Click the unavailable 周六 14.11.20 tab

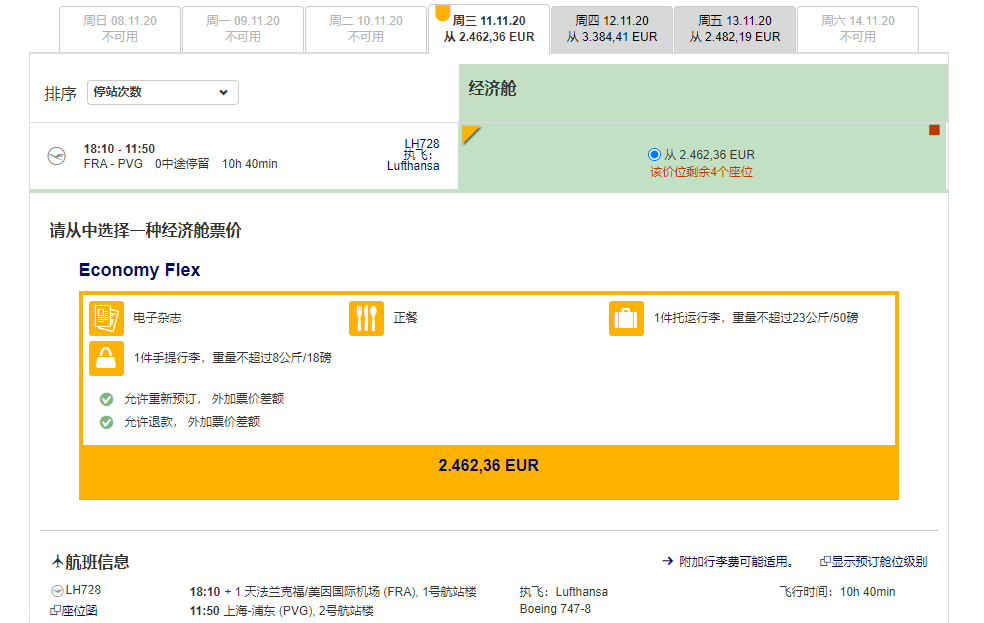point(858,29)
